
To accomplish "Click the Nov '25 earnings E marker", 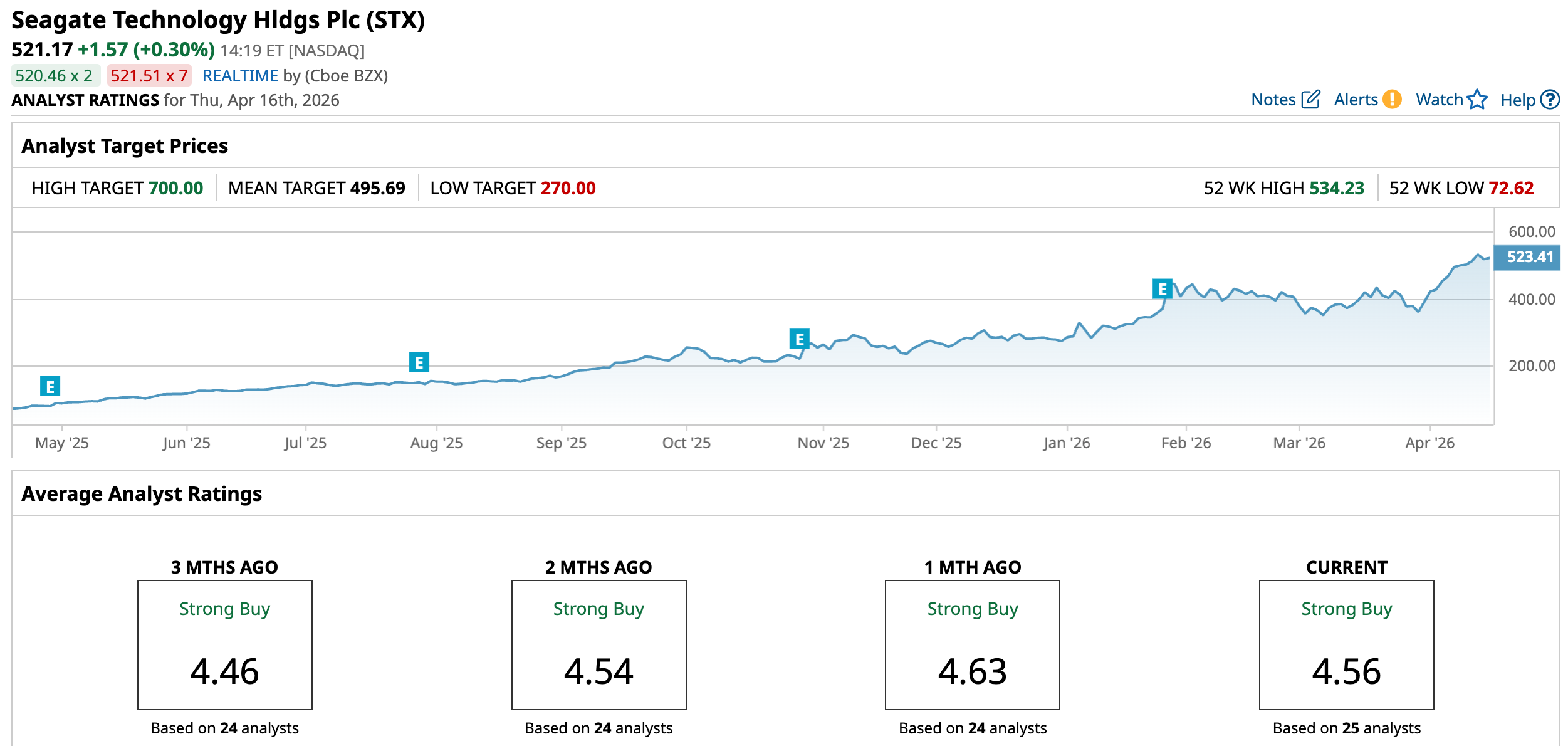I will [x=799, y=339].
